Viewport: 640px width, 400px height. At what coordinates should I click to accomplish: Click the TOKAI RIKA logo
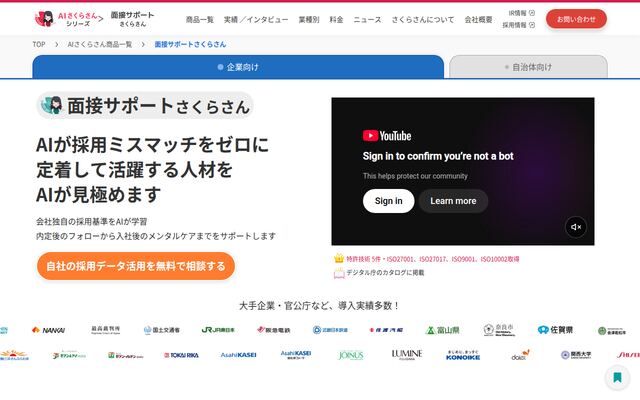tap(181, 355)
